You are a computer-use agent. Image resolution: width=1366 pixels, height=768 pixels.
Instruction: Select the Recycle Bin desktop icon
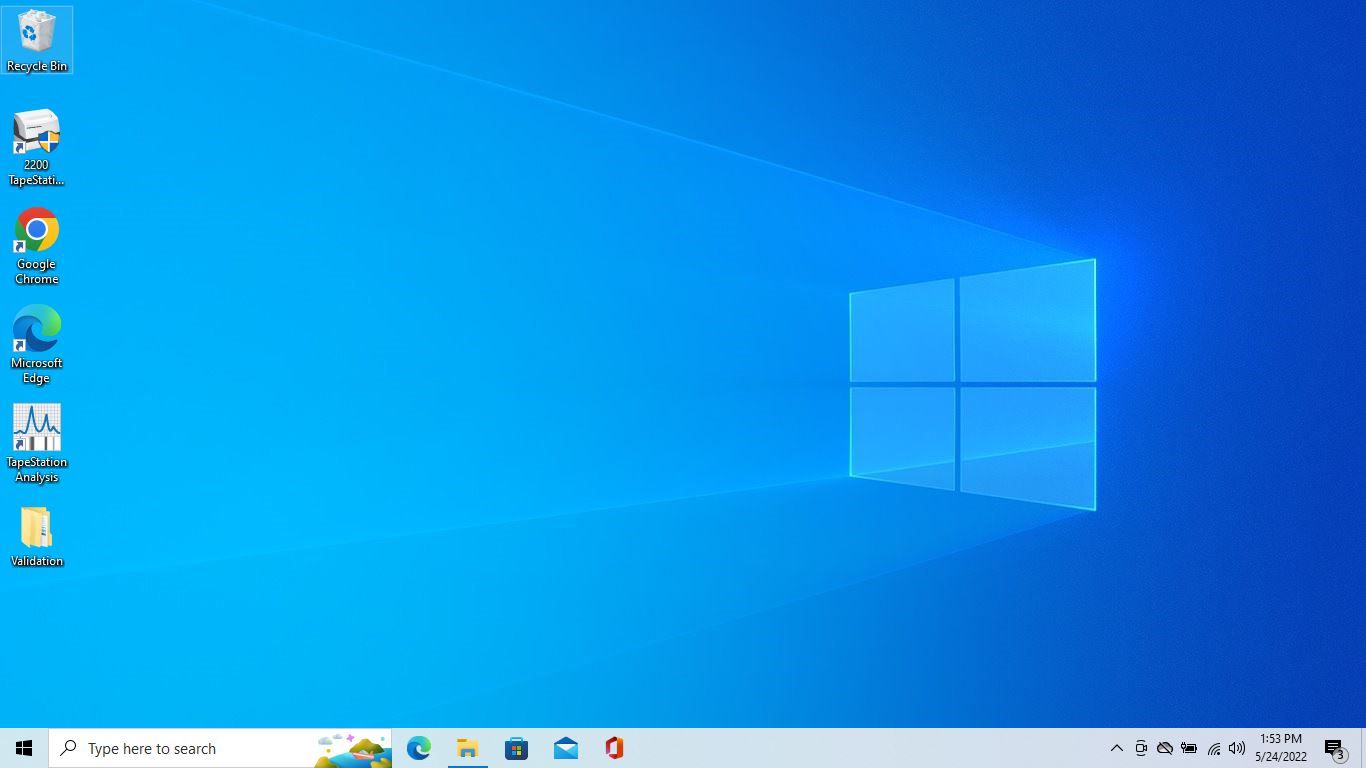[x=37, y=40]
